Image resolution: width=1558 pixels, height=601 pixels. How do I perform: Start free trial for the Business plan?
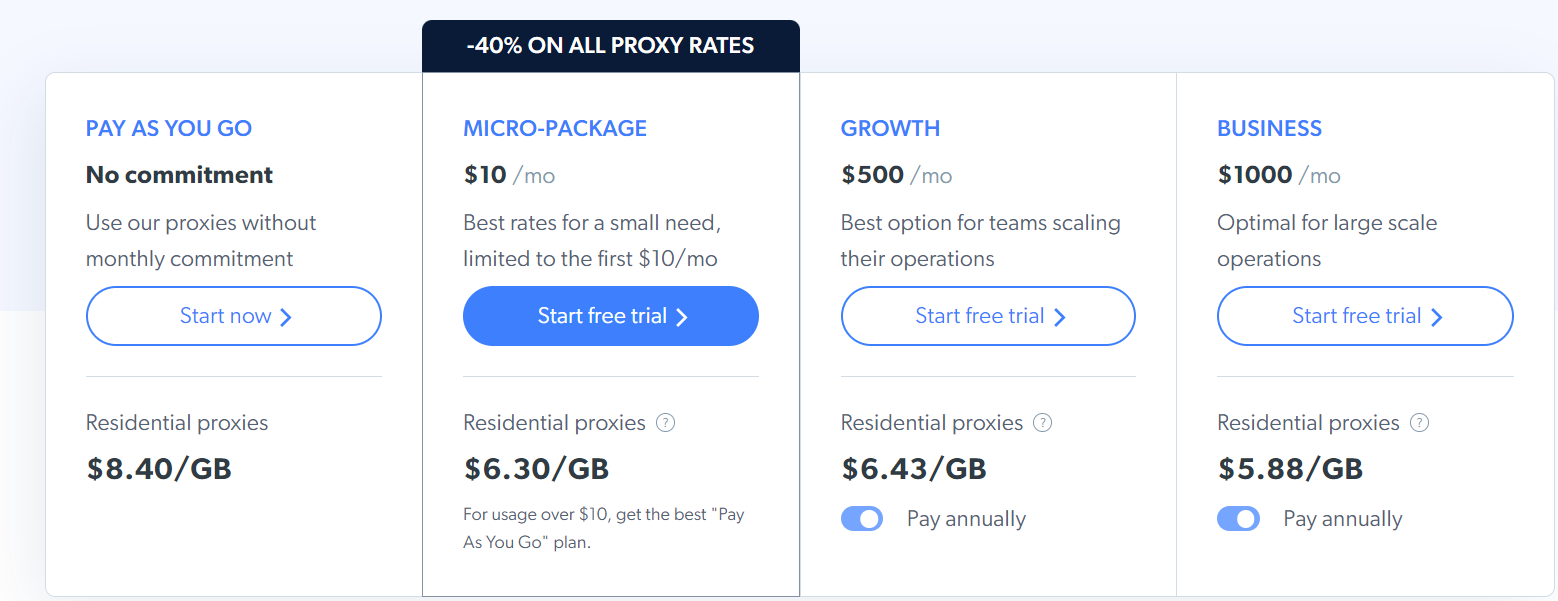[1365, 316]
